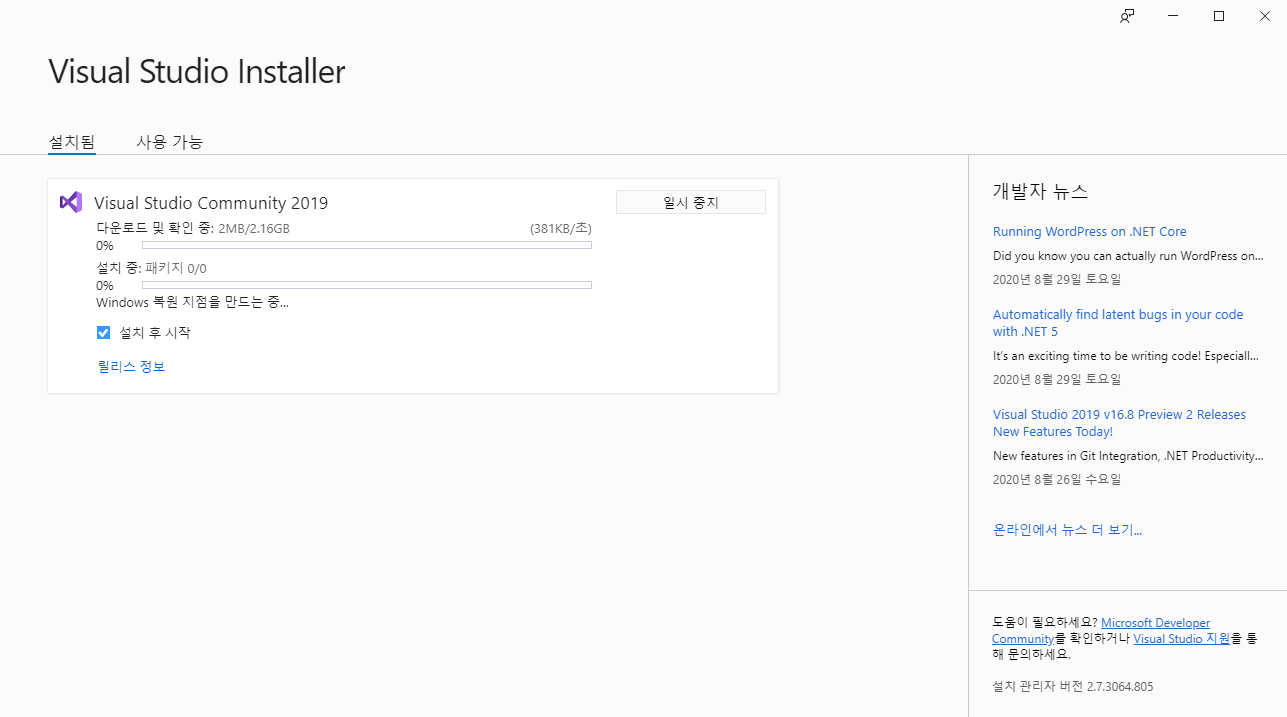Click the 개발자 뉴스 heading
The image size is (1287, 717).
(1040, 191)
